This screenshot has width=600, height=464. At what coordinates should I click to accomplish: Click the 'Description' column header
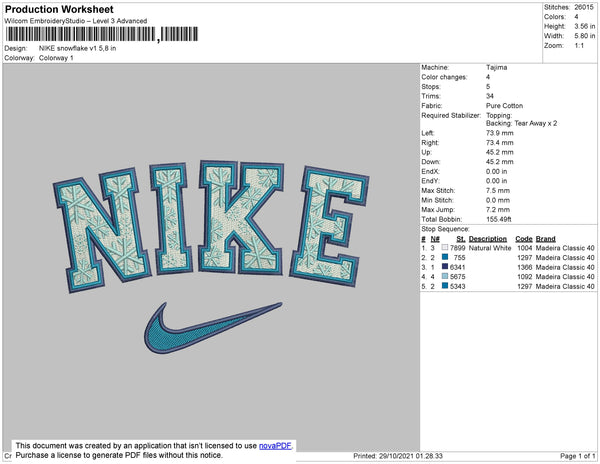(488, 239)
